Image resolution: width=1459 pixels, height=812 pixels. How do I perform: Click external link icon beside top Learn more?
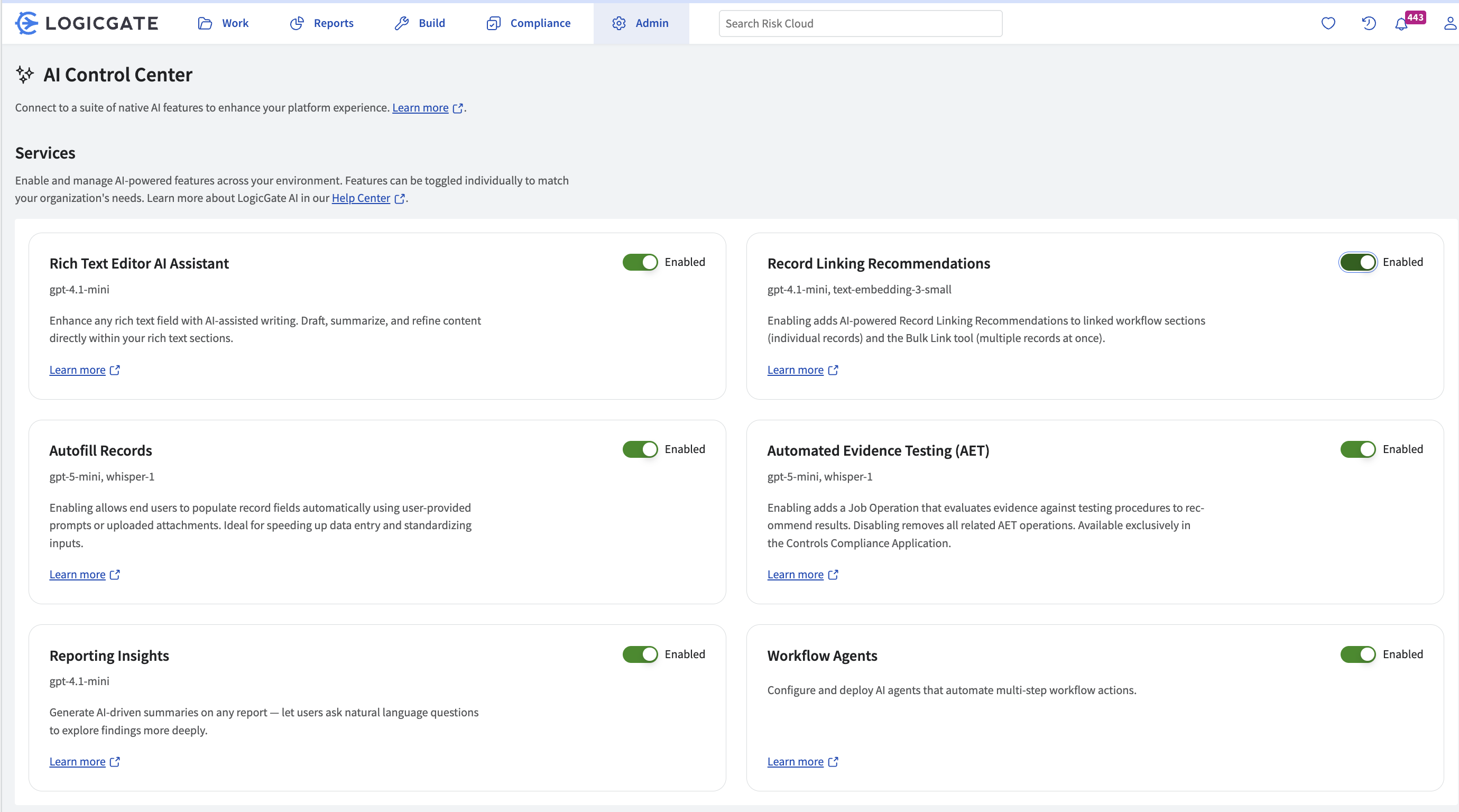tap(458, 108)
